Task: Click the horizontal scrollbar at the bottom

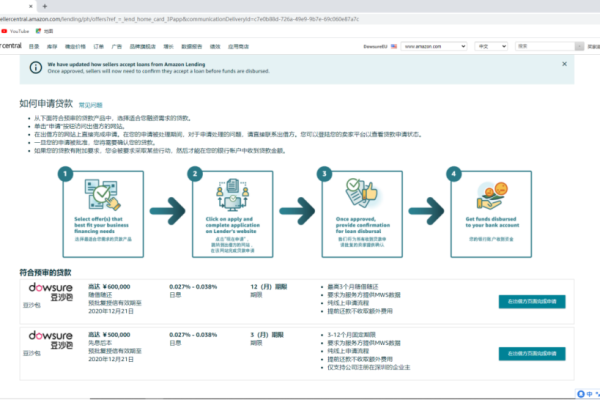Action: click(332, 398)
